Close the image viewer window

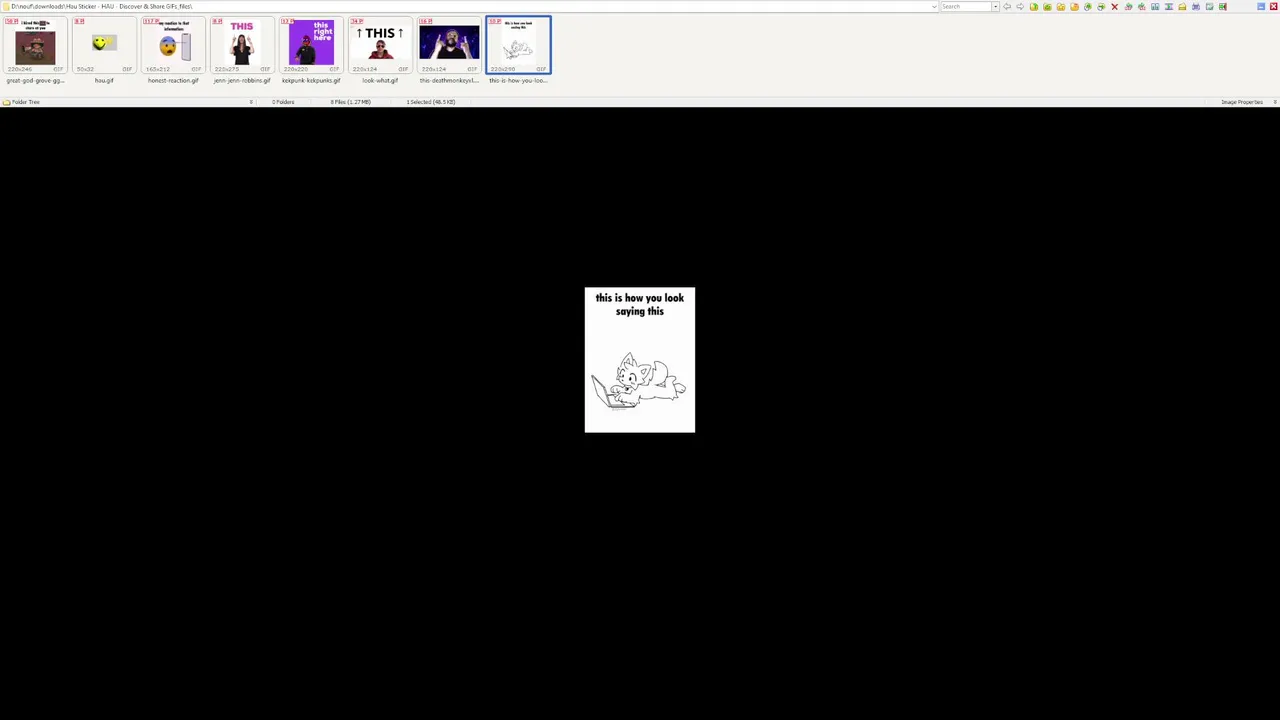(1273, 7)
